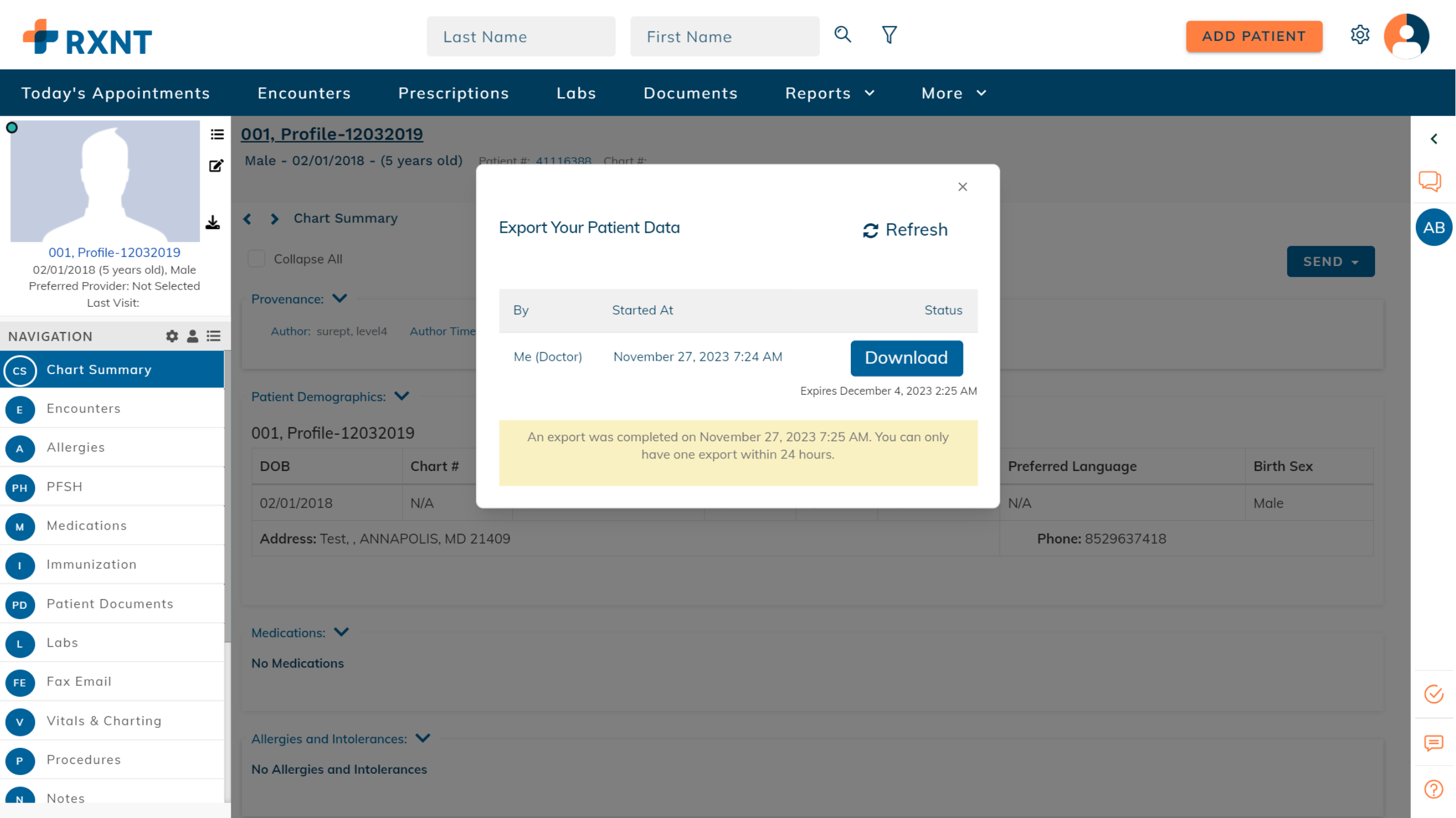
Task: Collapse the Medications section
Action: [x=341, y=632]
